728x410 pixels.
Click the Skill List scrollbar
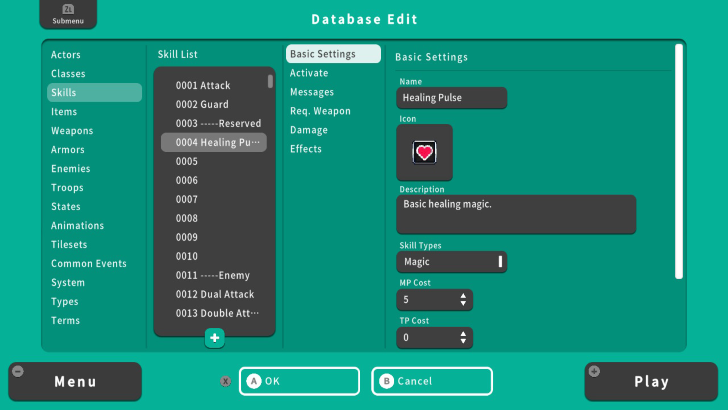(270, 81)
